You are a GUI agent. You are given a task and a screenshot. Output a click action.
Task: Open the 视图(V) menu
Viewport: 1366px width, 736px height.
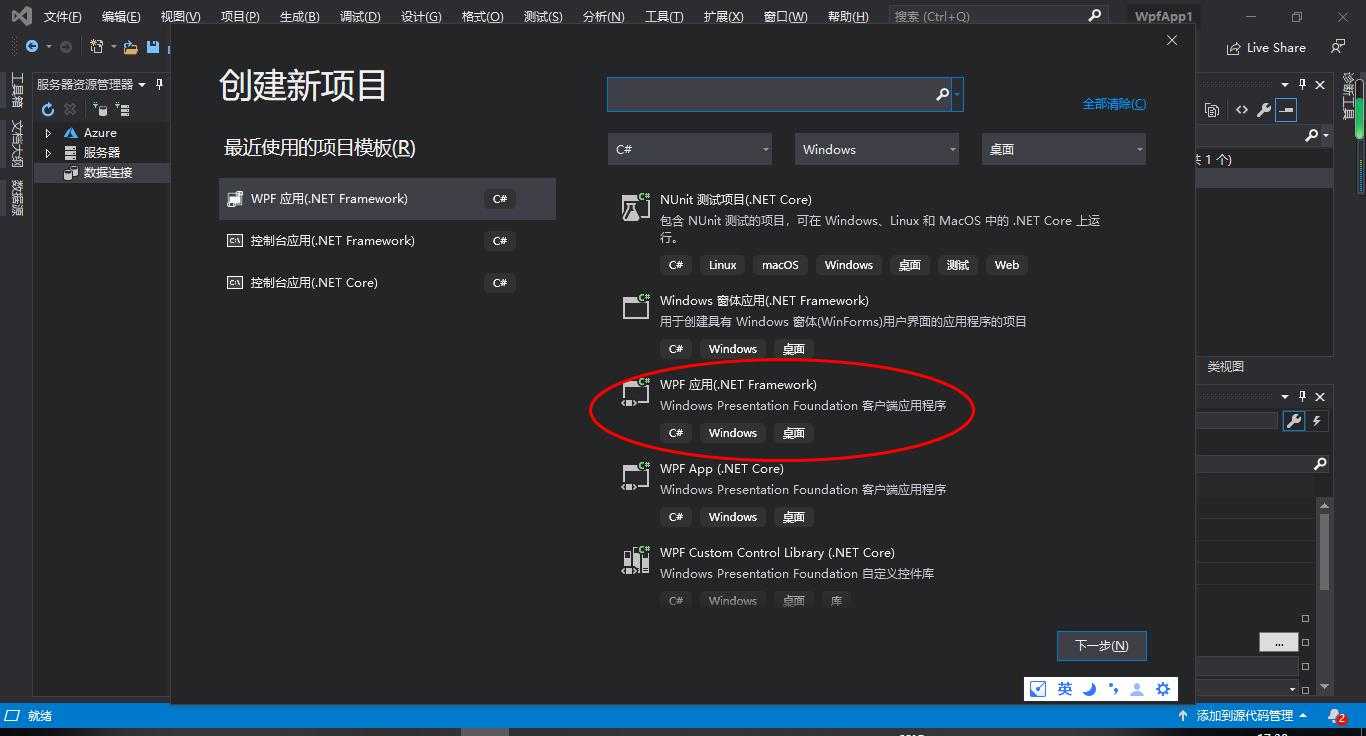180,17
